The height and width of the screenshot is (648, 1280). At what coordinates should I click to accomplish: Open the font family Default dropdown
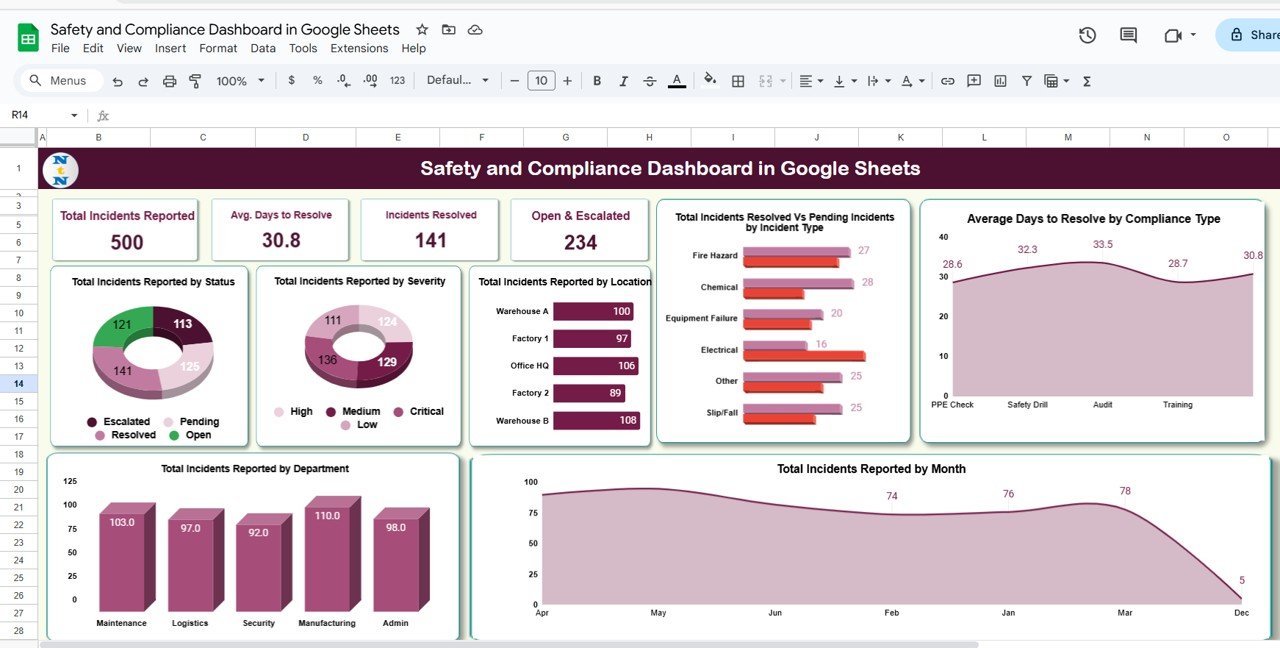[458, 81]
